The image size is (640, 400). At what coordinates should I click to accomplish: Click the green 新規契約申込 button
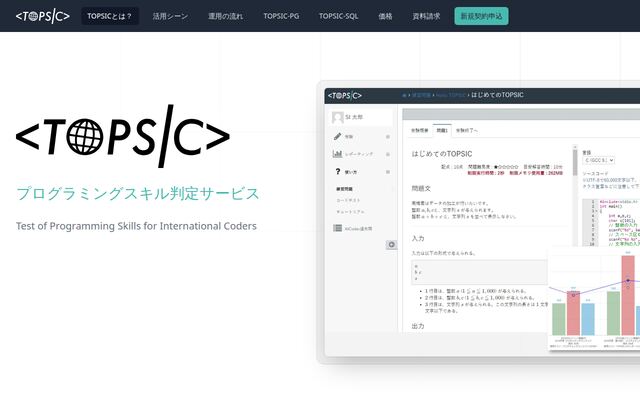[x=481, y=16]
